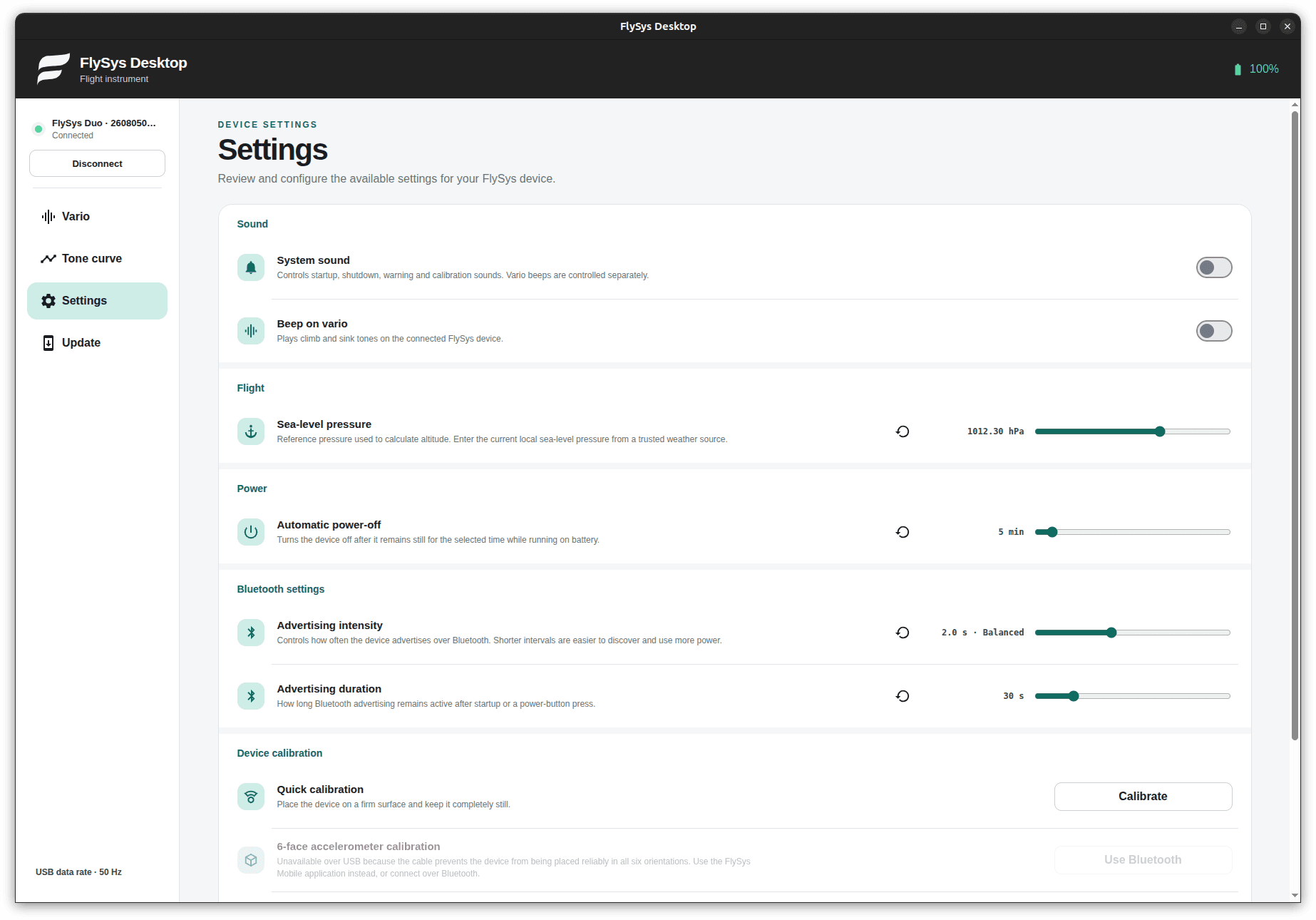Click the scrollbar down arrow

[x=1295, y=896]
